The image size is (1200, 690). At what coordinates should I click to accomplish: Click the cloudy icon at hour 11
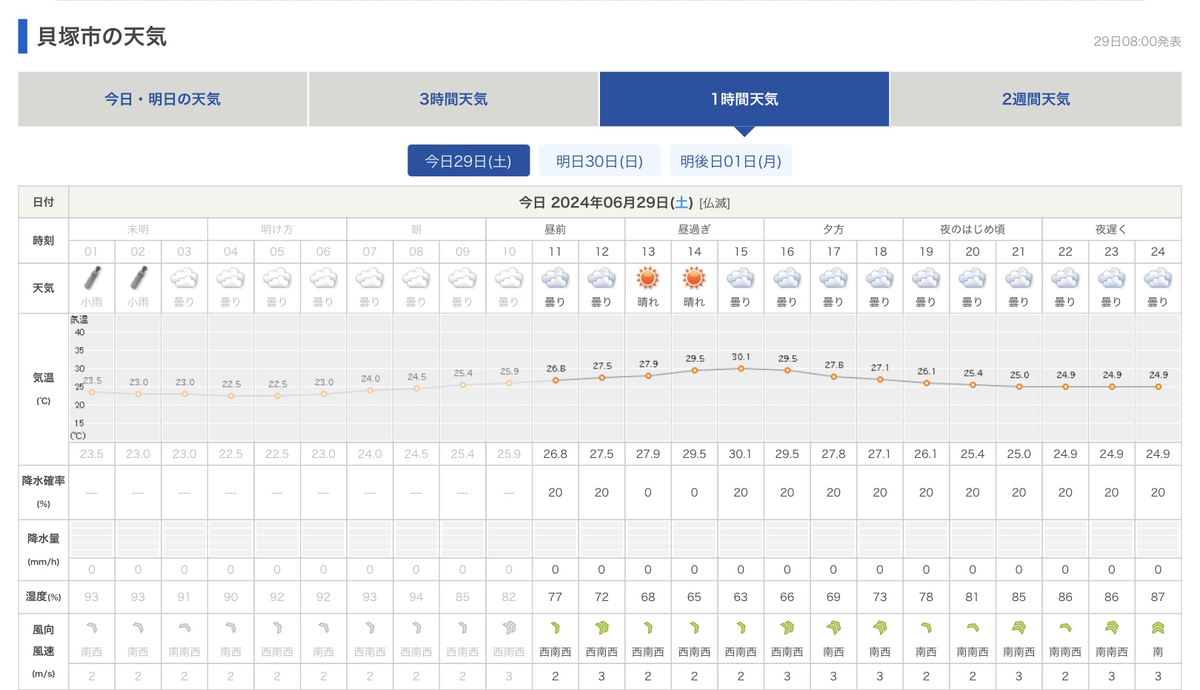(x=555, y=278)
